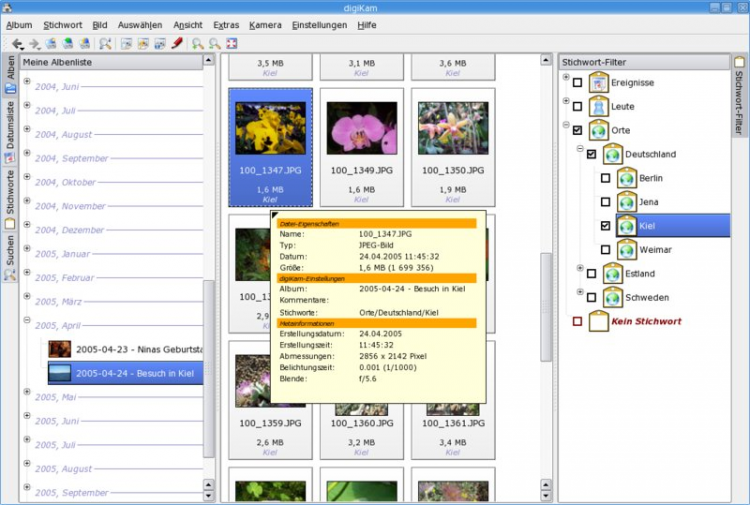Click the album icon with the blue-yellow shape
This screenshot has width=750, height=505.
(85, 44)
